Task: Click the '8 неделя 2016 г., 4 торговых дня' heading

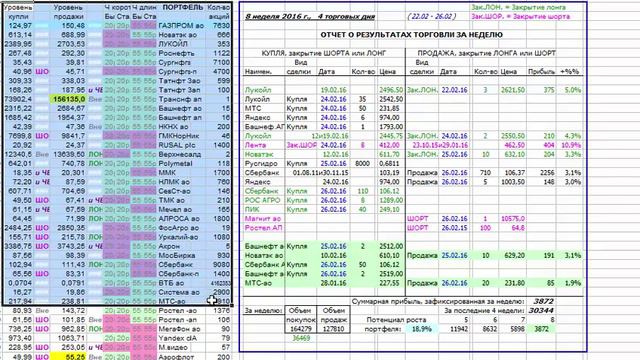Action: pos(310,17)
